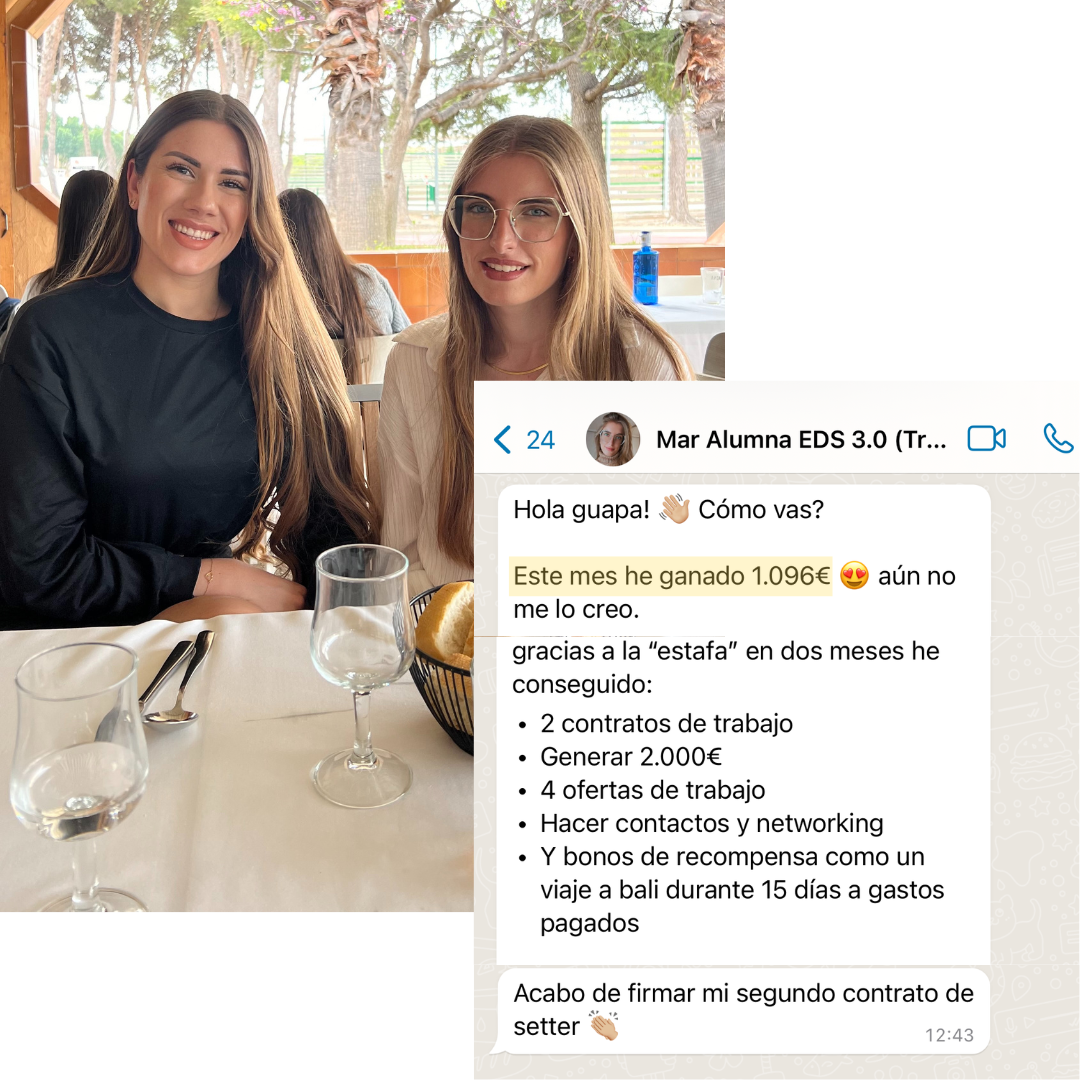This screenshot has height=1080, width=1080.
Task: Tap the waving hand emoji
Action: click(674, 510)
